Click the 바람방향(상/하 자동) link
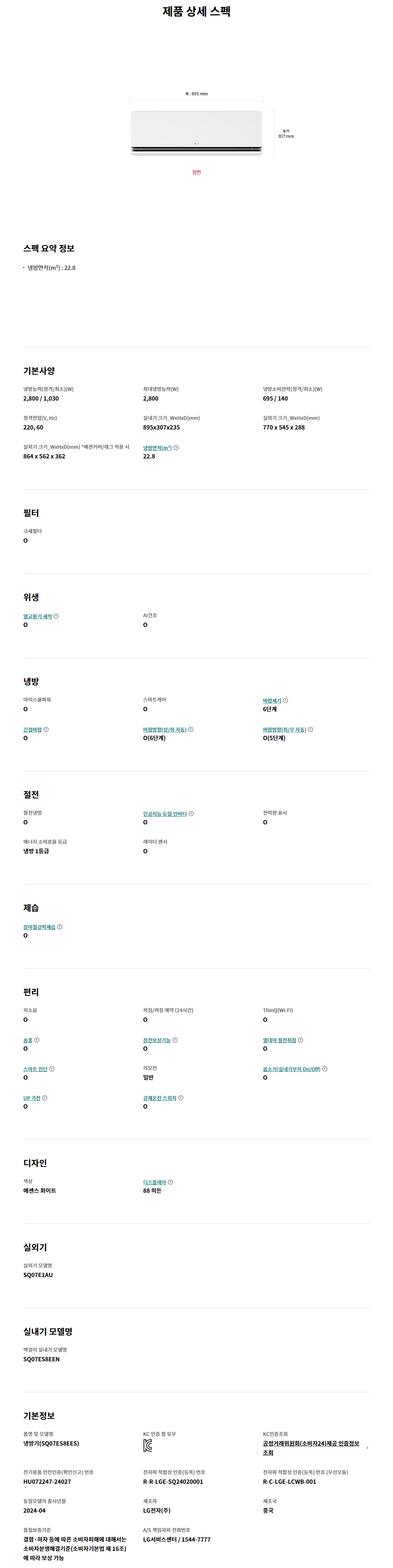The image size is (393, 1568). pos(164,729)
